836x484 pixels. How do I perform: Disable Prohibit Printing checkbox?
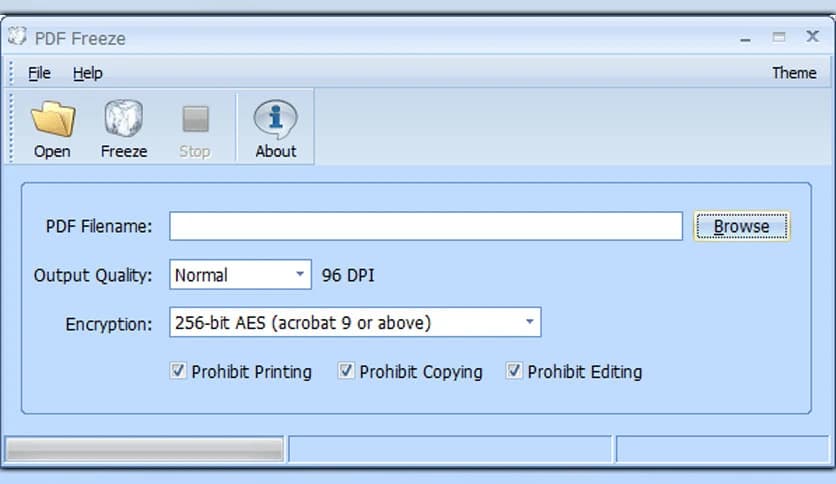[178, 370]
